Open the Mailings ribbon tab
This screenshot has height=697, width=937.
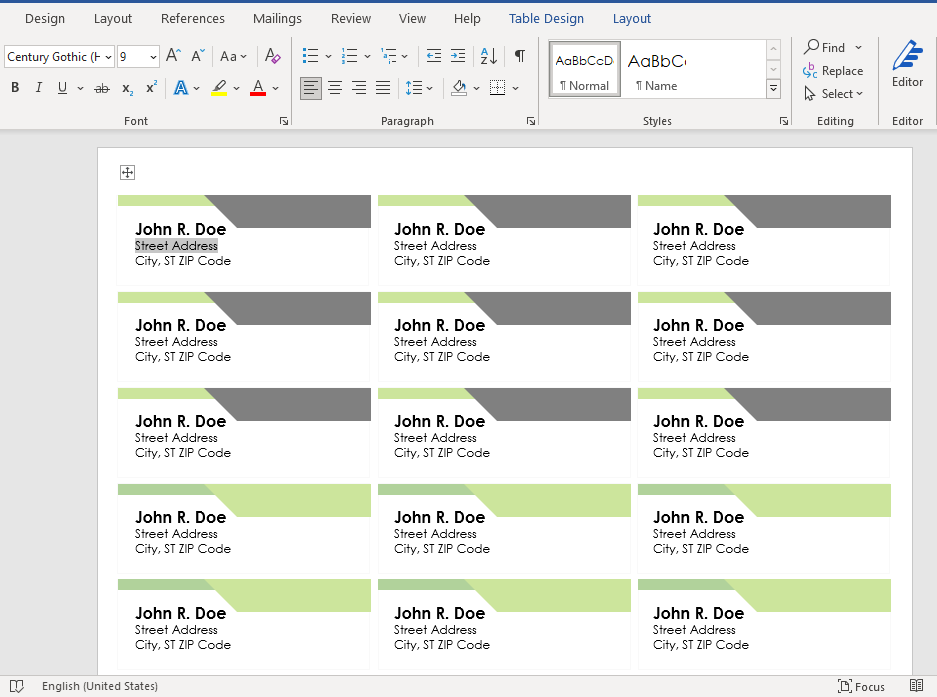[x=277, y=18]
